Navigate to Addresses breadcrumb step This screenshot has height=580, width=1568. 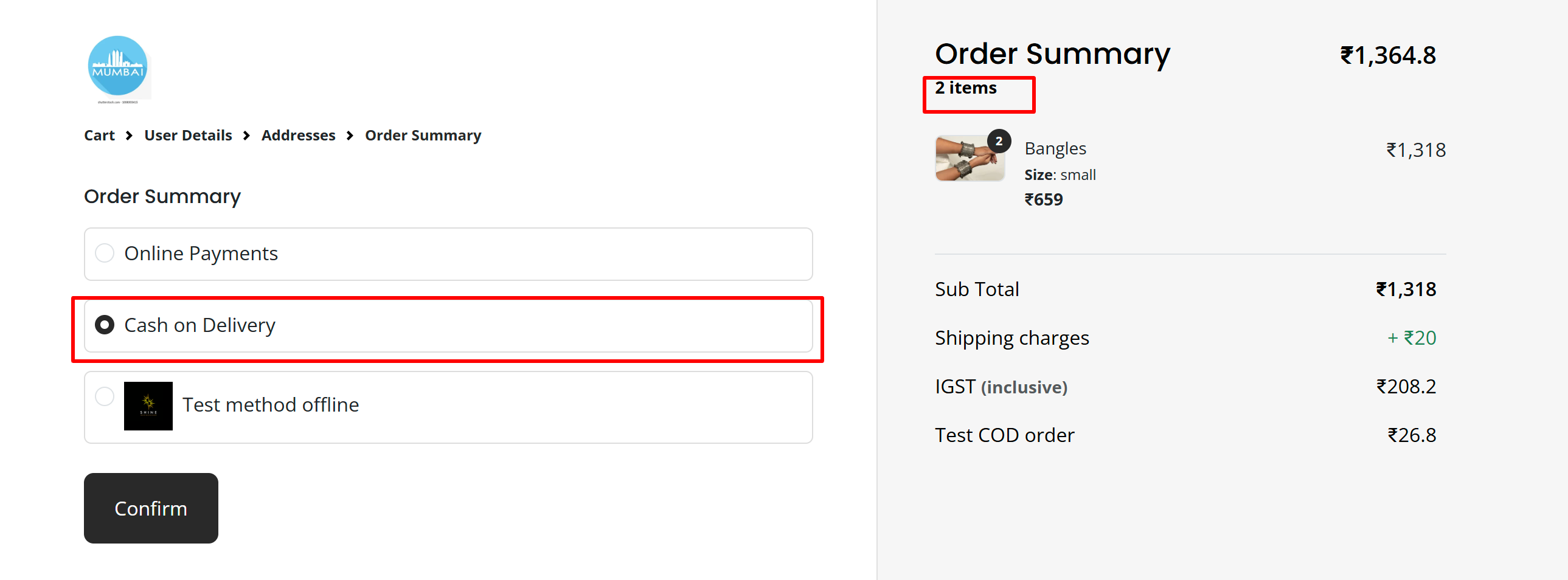[x=298, y=136]
